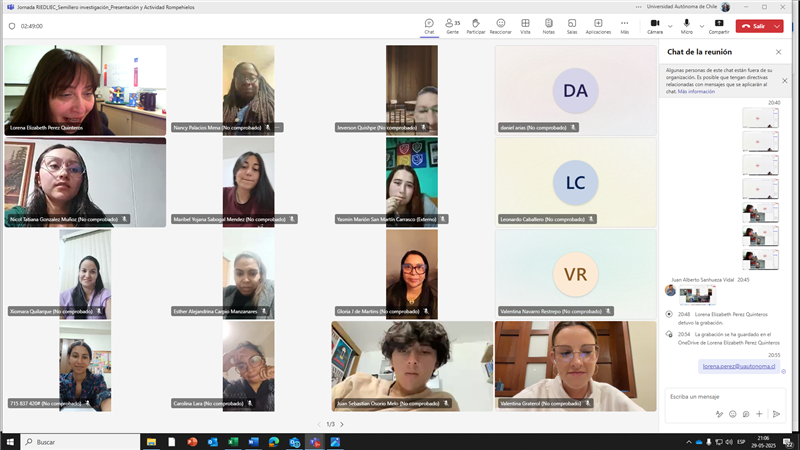The height and width of the screenshot is (450, 800).
Task: Open image thumbnail from Juan Alberto Sanhueza Vidal
Action: coord(697,295)
